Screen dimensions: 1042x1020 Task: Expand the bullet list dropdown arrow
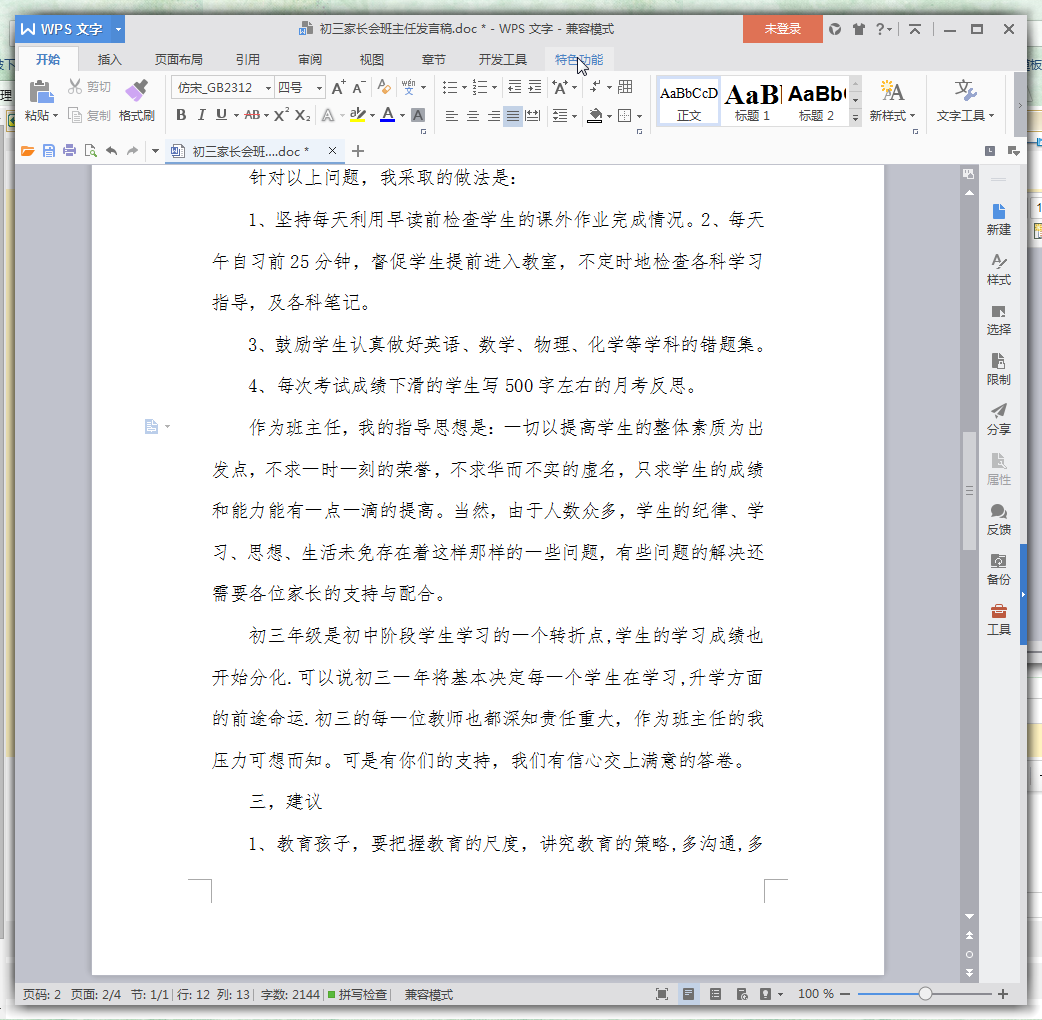464,88
